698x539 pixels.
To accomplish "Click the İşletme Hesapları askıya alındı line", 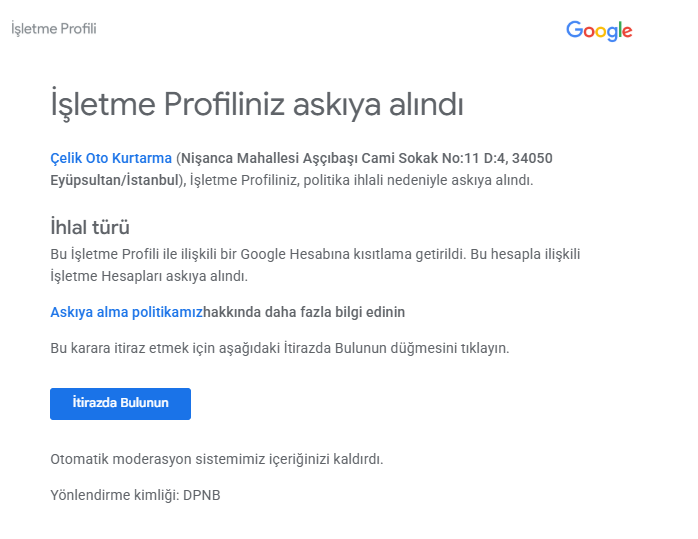I will pos(149,276).
